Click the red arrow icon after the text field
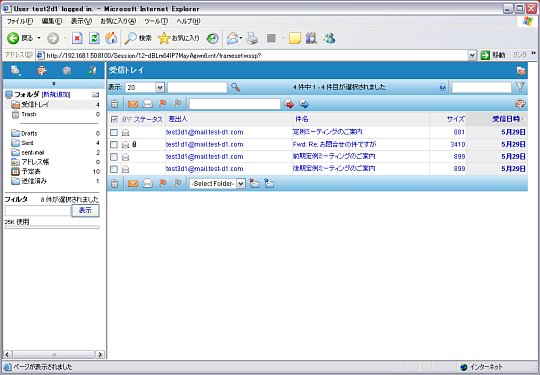This screenshot has height=375, width=540. [290, 104]
